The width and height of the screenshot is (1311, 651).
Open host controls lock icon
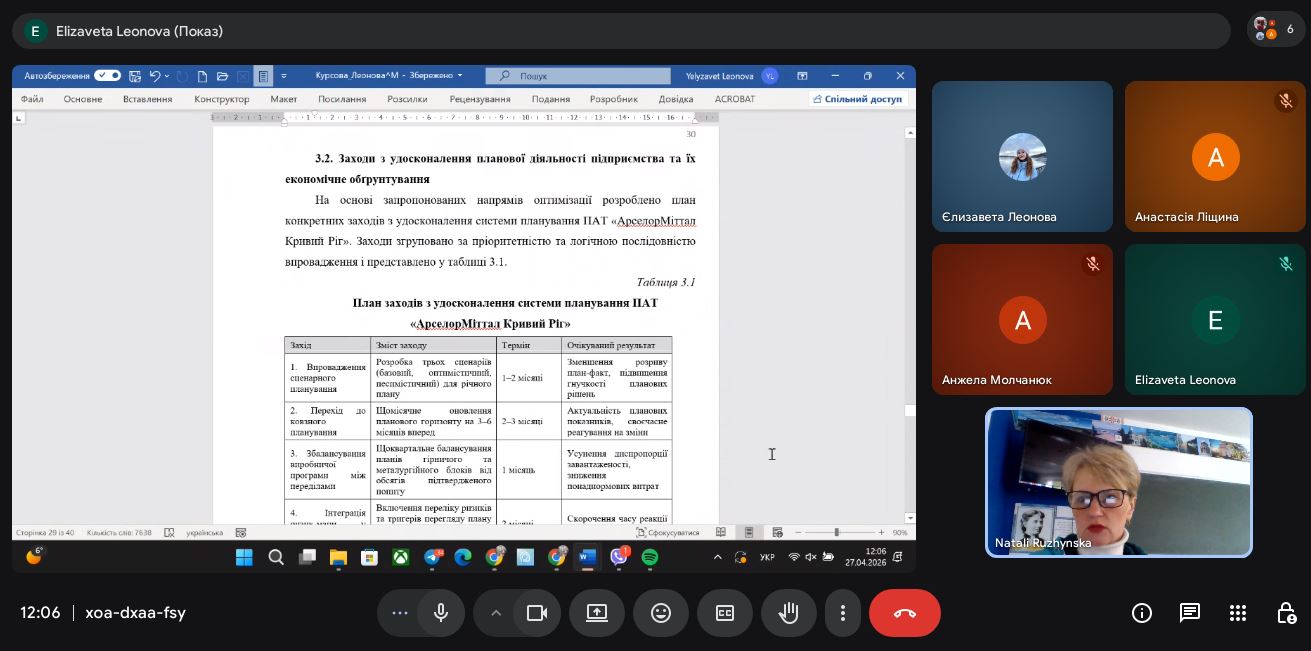tap(1286, 613)
